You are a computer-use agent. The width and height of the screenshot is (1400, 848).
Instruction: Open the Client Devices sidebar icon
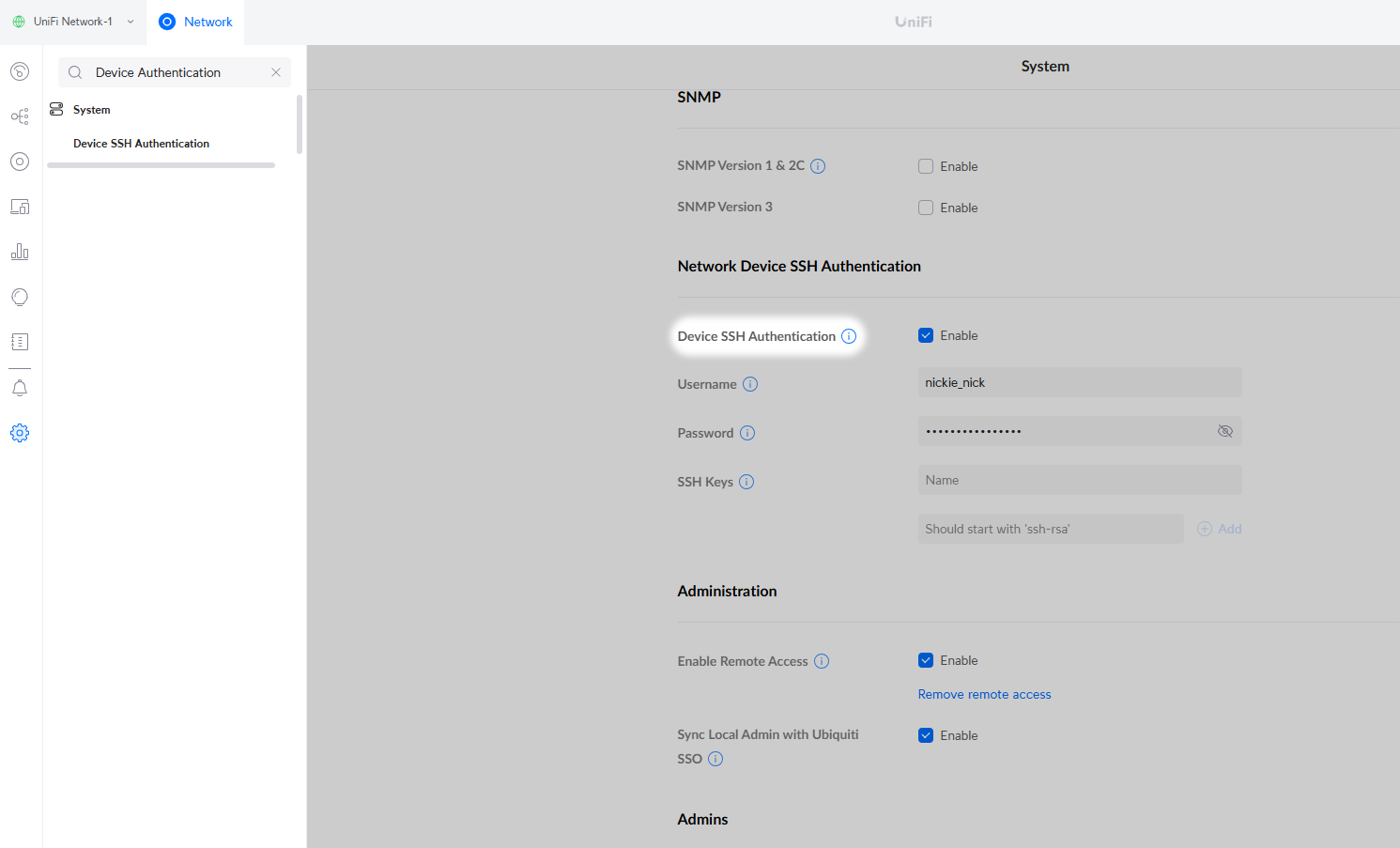coord(20,207)
